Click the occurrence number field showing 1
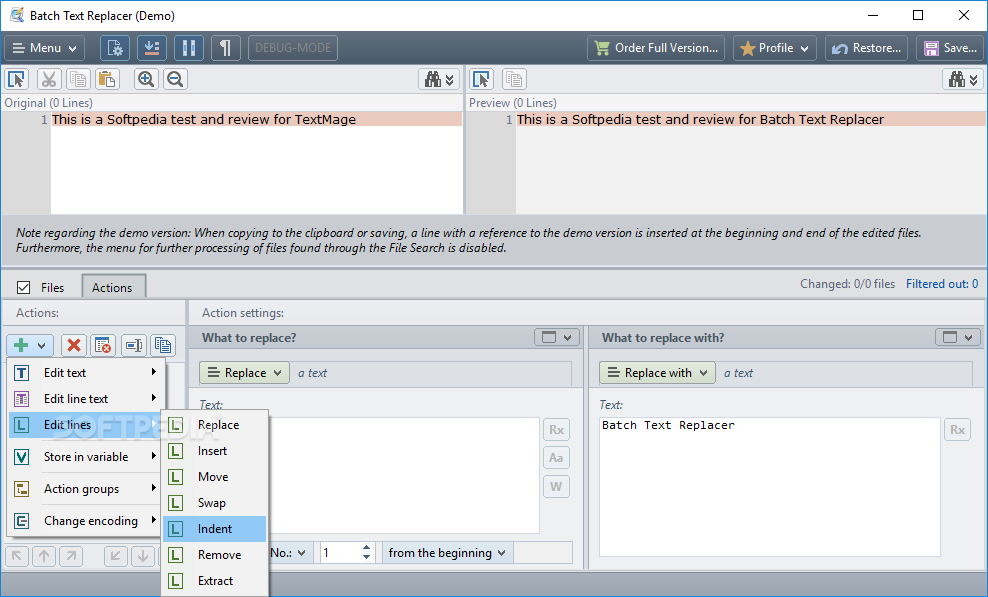This screenshot has height=597, width=988. click(x=340, y=553)
